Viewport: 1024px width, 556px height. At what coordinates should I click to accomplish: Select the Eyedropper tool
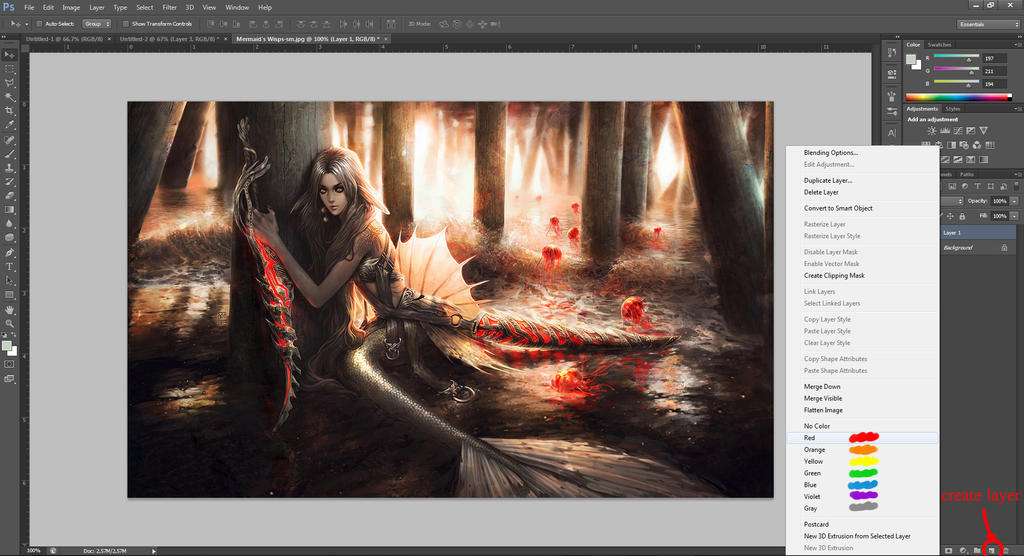[9, 125]
